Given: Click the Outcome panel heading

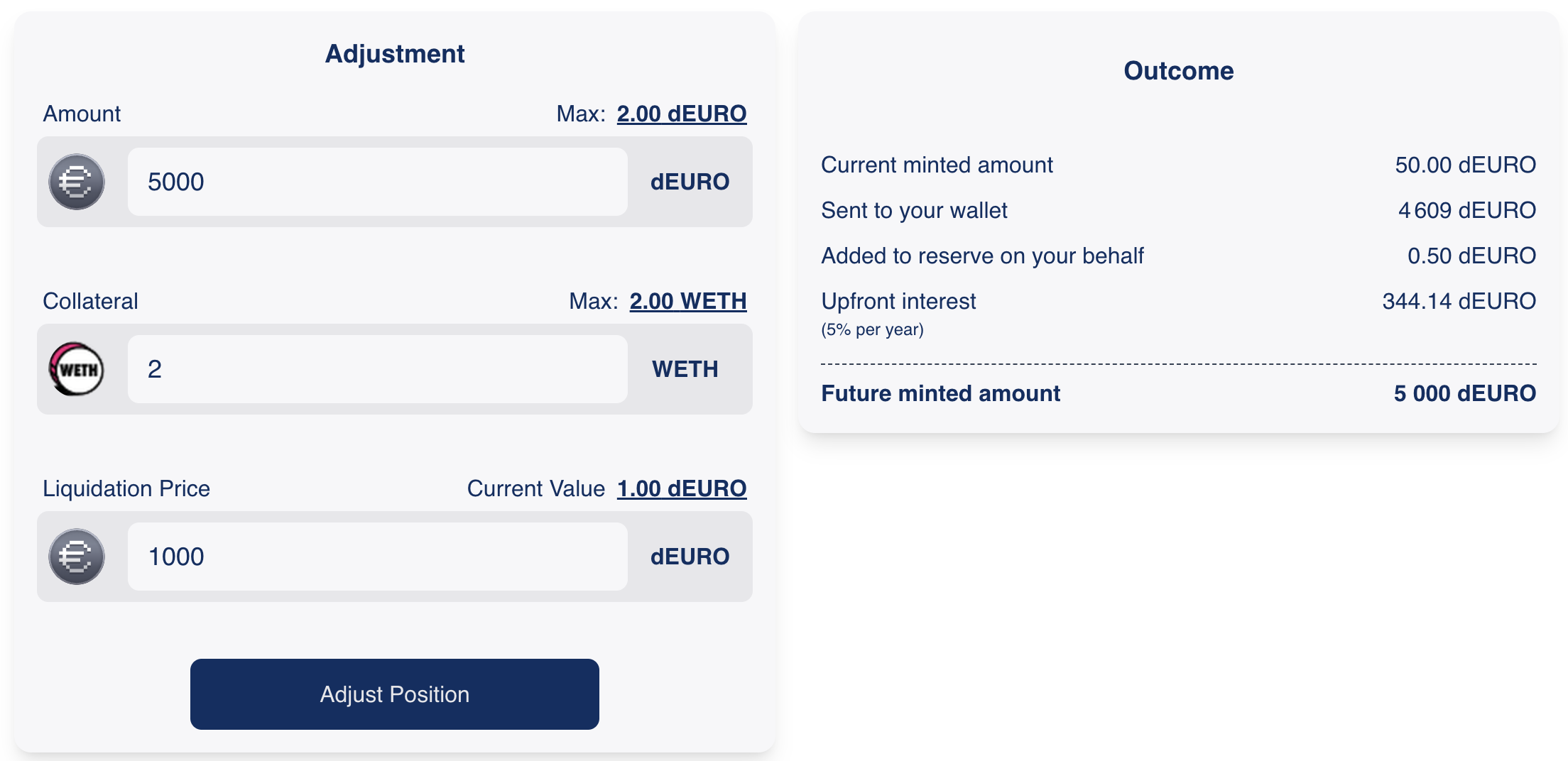Looking at the screenshot, I should coord(1178,71).
